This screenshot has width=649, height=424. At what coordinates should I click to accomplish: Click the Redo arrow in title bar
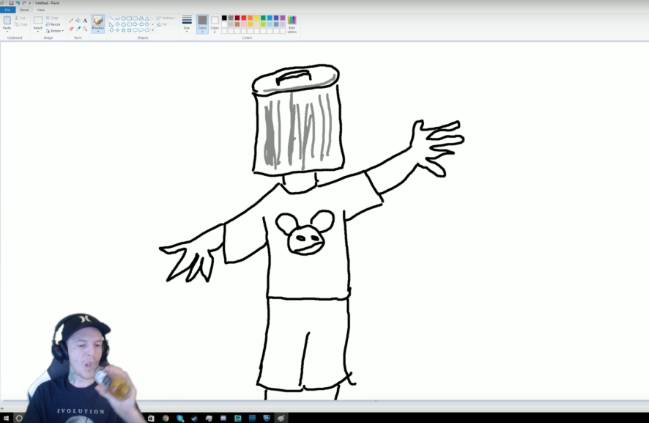tap(24, 2)
